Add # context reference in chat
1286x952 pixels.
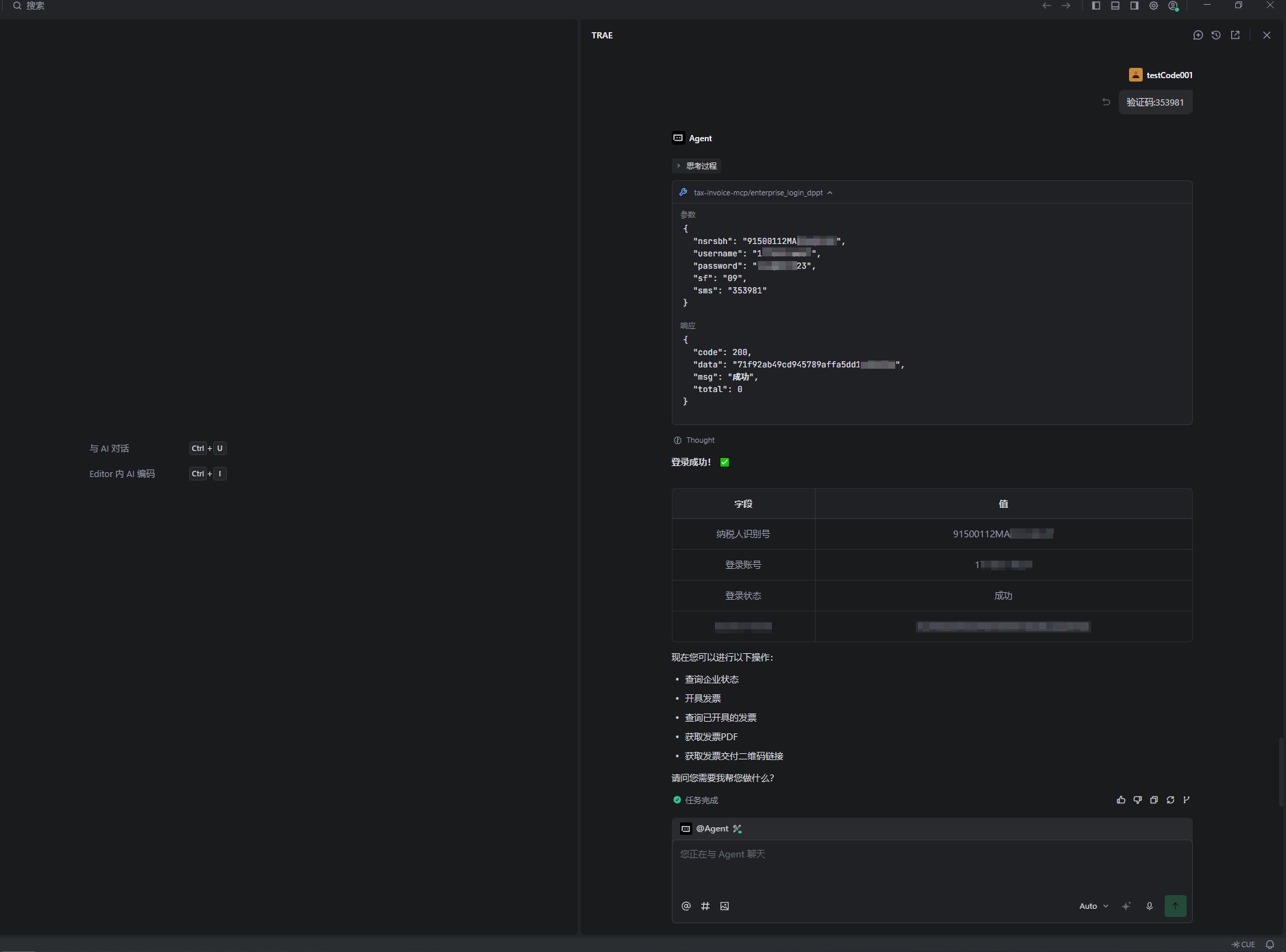[705, 906]
